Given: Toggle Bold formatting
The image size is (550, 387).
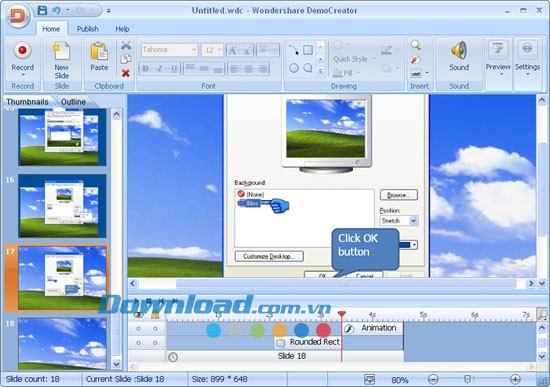Looking at the screenshot, I should (x=146, y=68).
